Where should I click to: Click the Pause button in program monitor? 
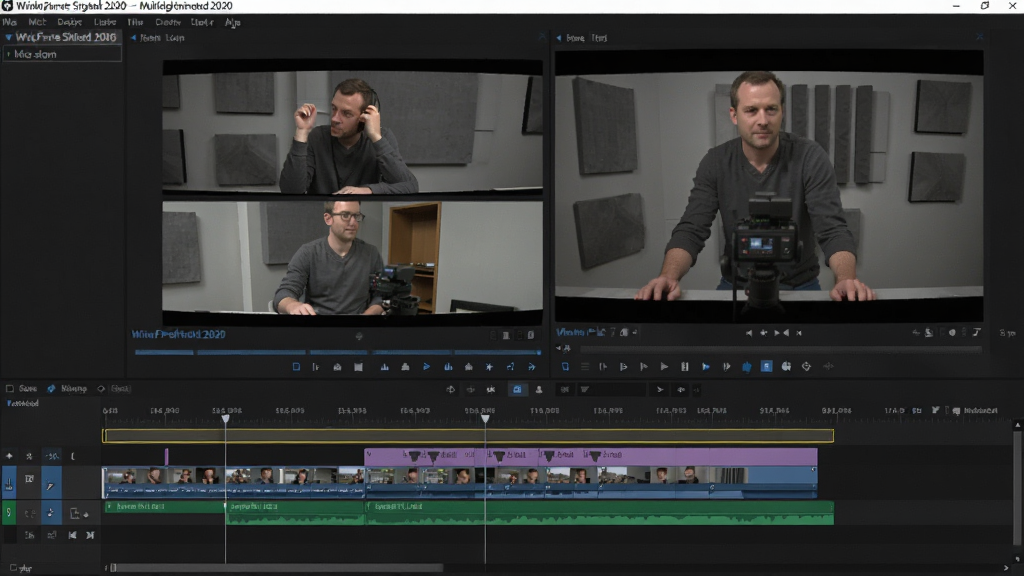pos(684,367)
